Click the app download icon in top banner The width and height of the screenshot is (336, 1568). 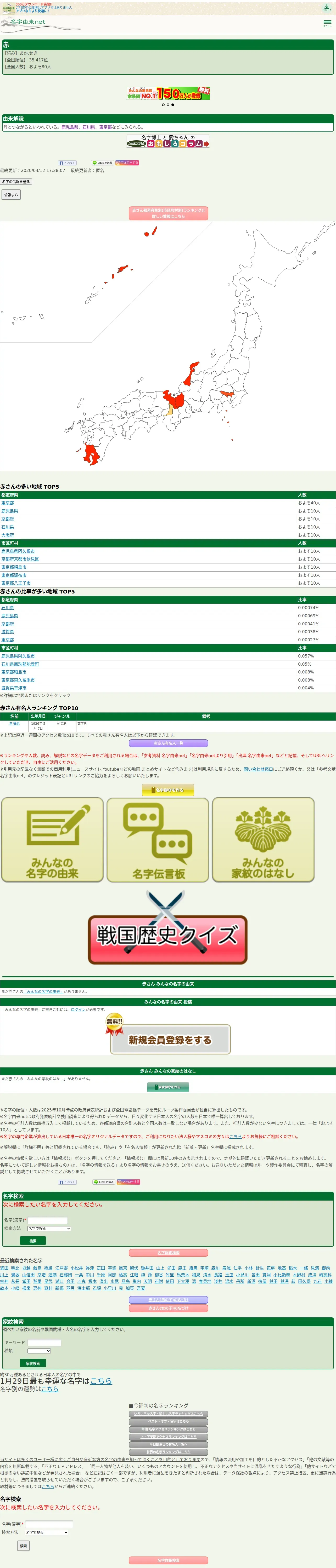[326, 7]
